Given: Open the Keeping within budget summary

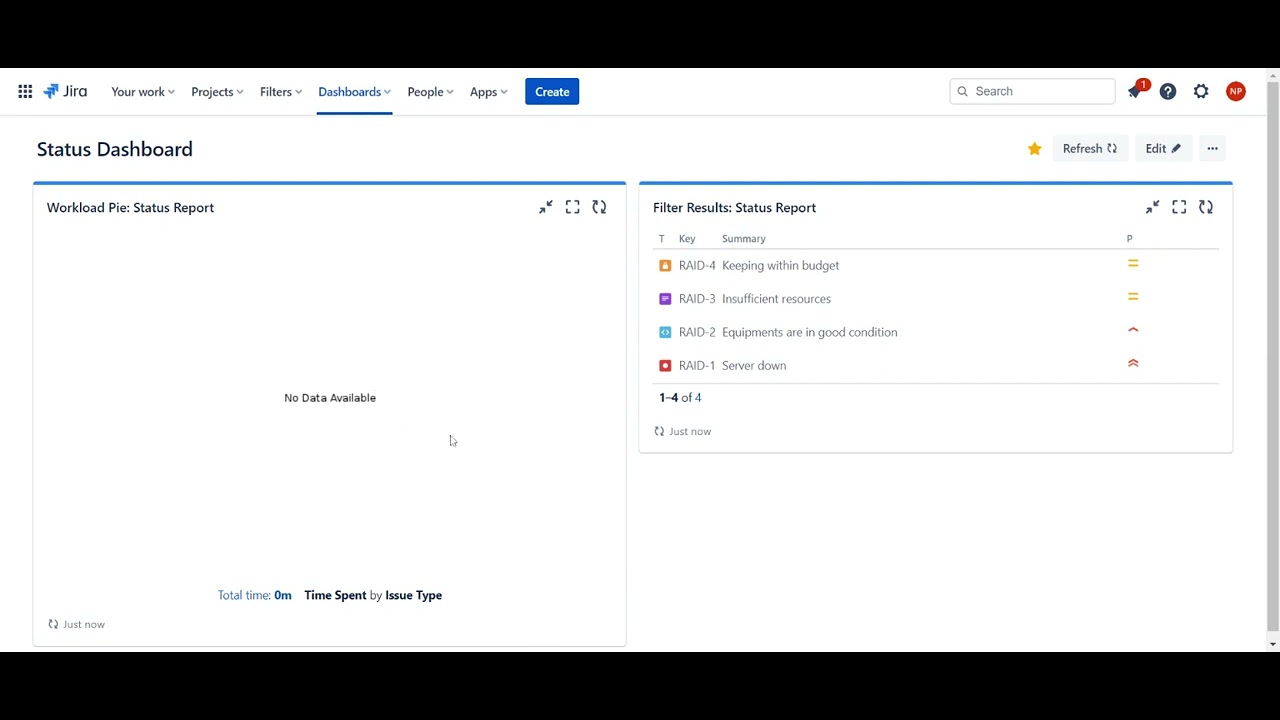Looking at the screenshot, I should pos(780,266).
